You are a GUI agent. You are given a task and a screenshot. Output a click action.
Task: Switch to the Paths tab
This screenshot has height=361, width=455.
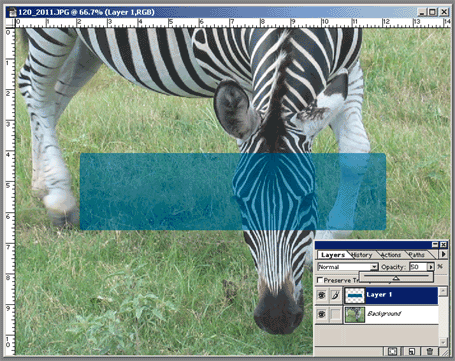coord(417,255)
